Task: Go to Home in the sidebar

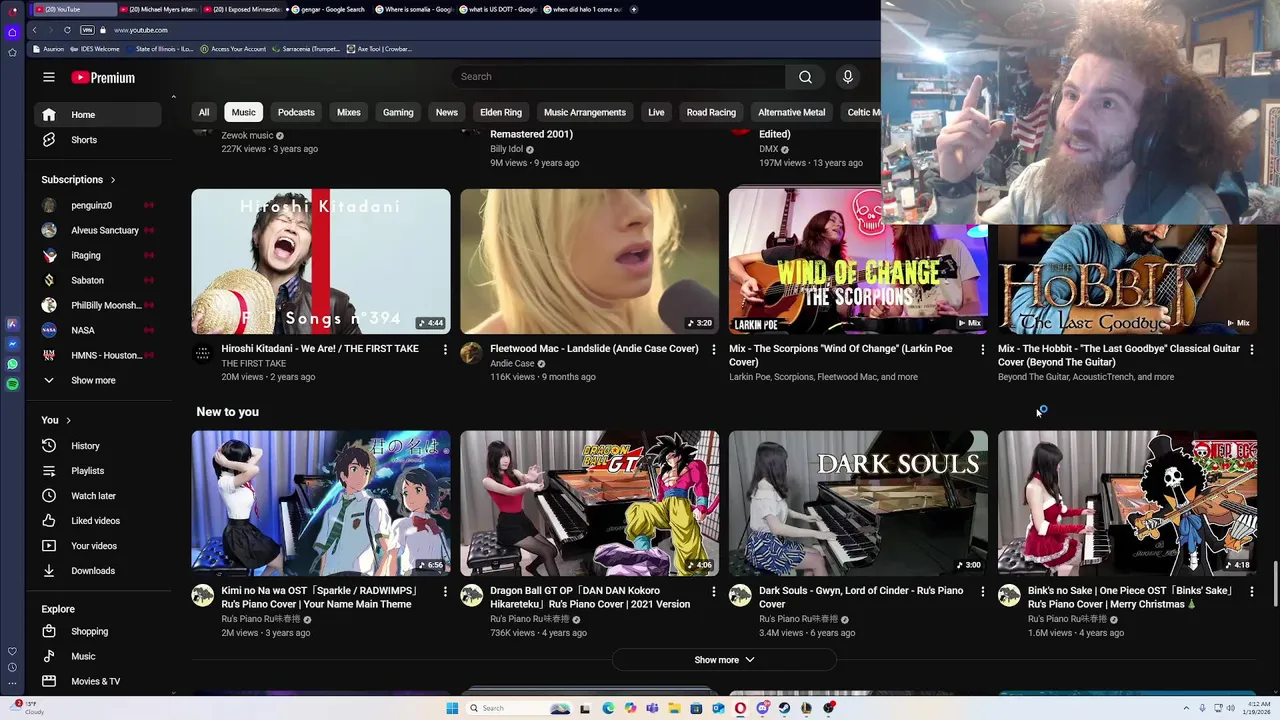Action: (97, 115)
